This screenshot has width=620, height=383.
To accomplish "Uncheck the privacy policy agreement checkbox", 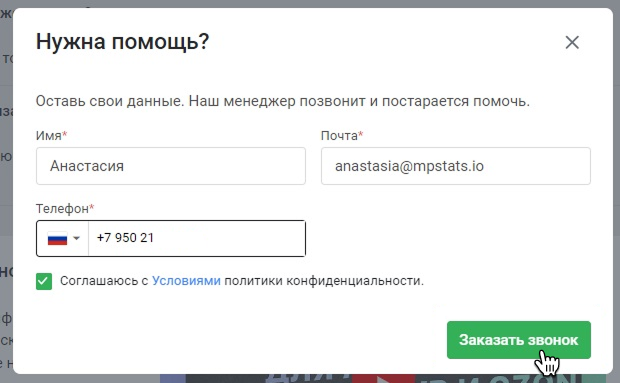I will click(44, 281).
